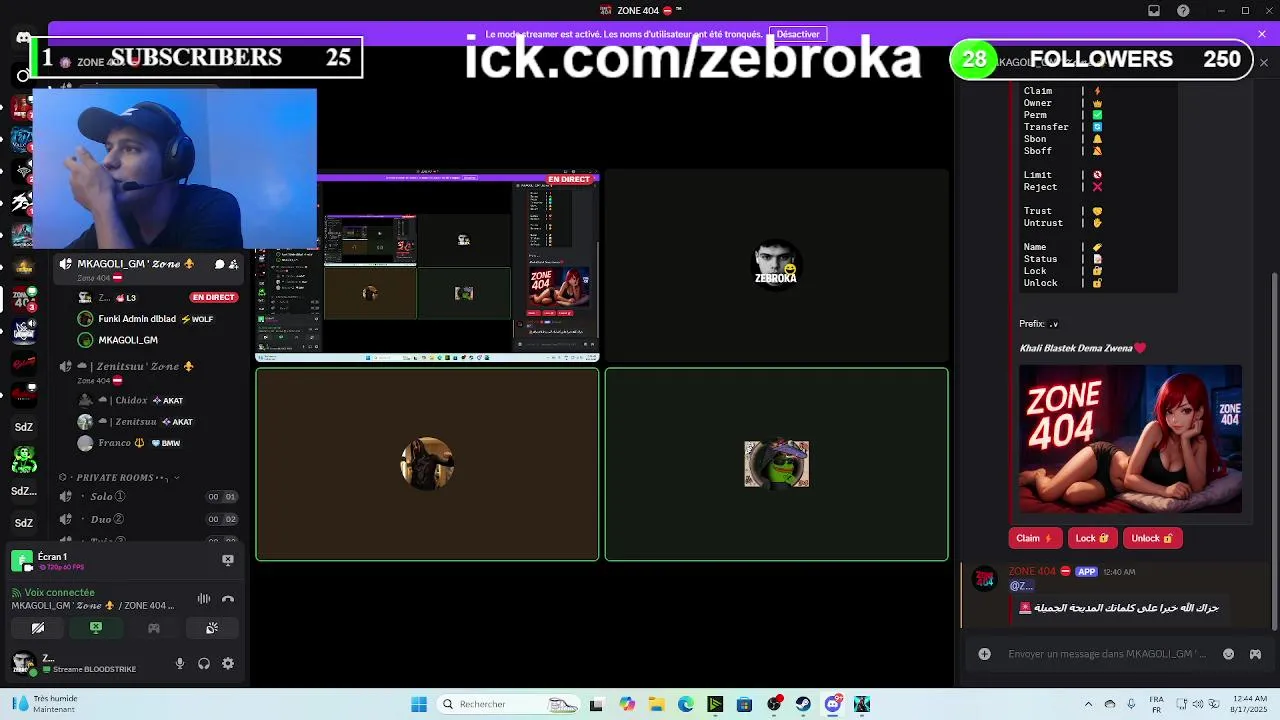This screenshot has width=1280, height=720.
Task: Focus the Envoyer un message input
Action: tap(1109, 654)
